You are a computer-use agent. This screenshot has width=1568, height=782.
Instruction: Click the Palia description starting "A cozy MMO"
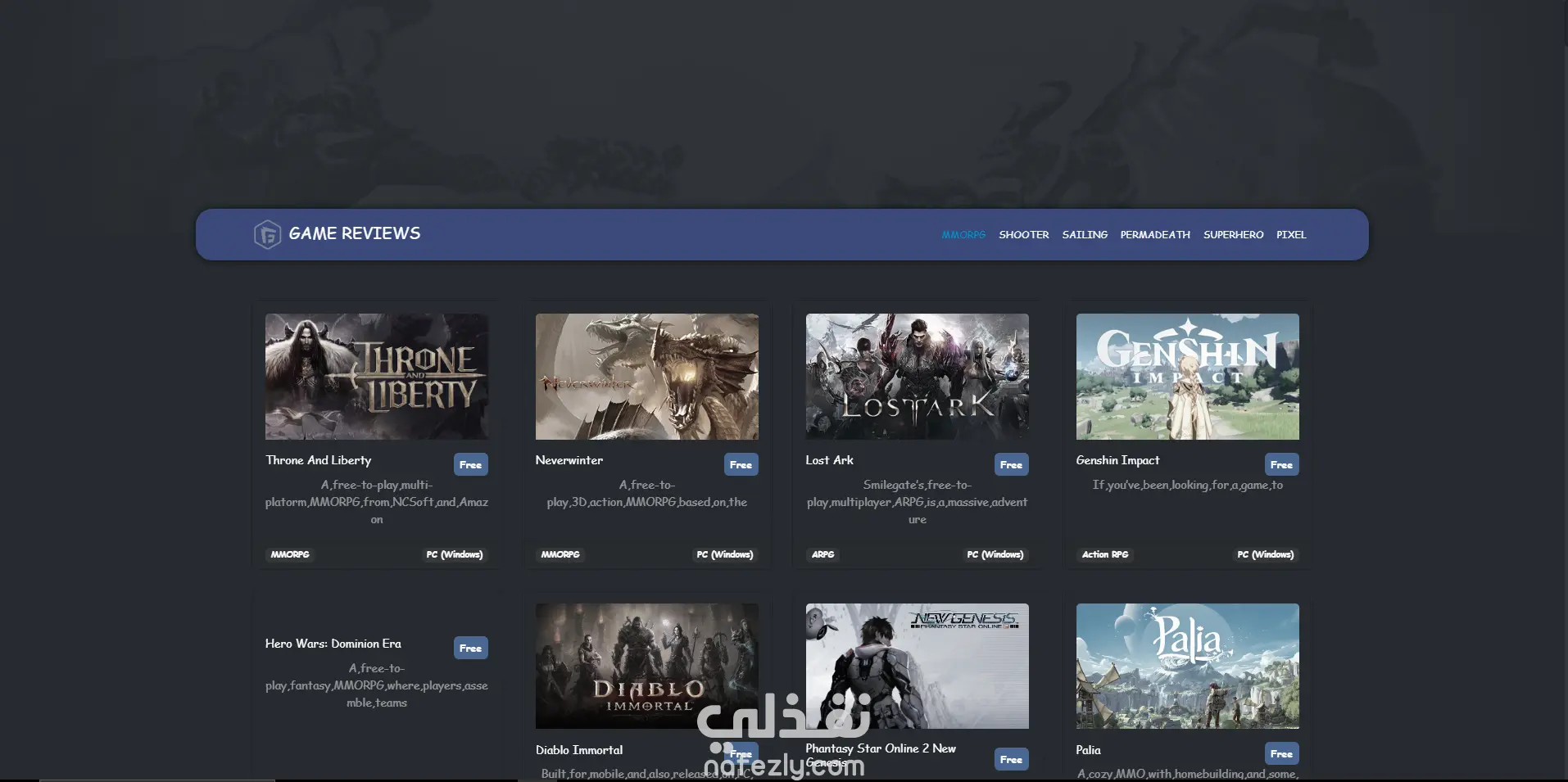tap(1188, 774)
